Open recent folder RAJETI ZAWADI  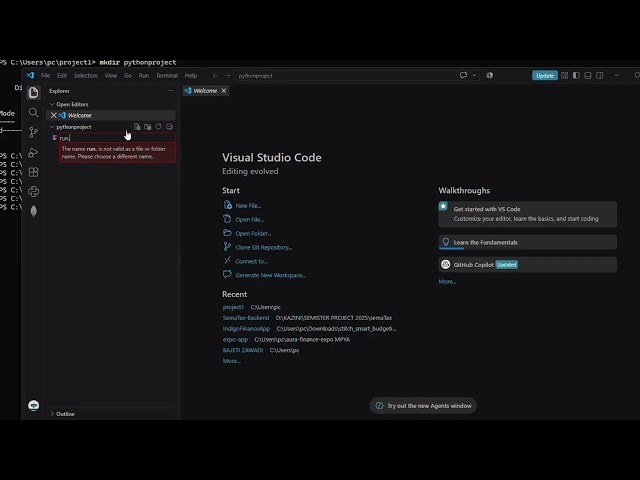click(242, 350)
